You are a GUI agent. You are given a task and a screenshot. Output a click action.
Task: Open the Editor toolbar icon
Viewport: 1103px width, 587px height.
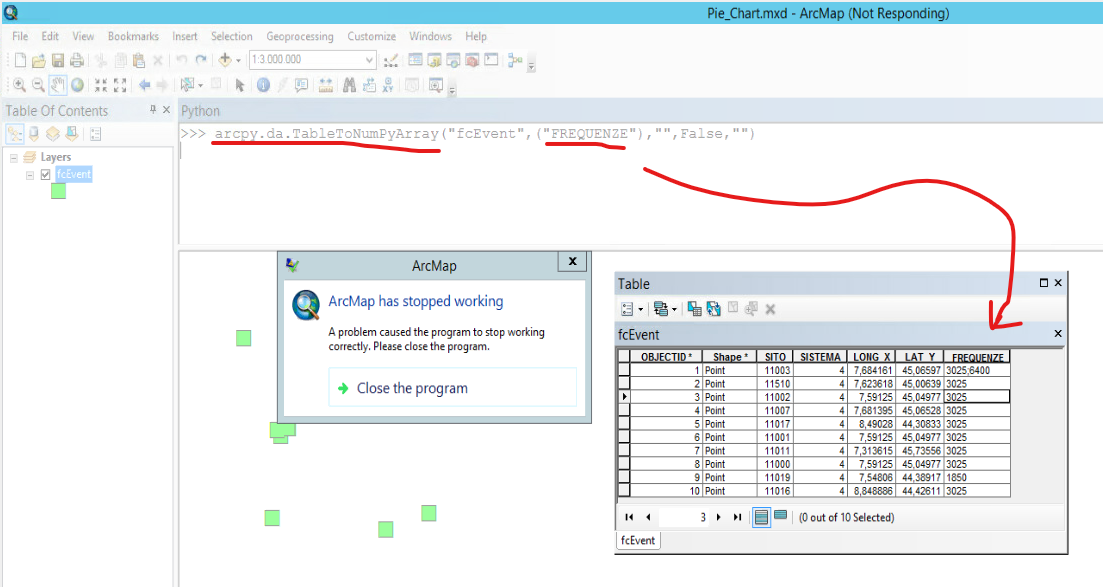(x=390, y=61)
